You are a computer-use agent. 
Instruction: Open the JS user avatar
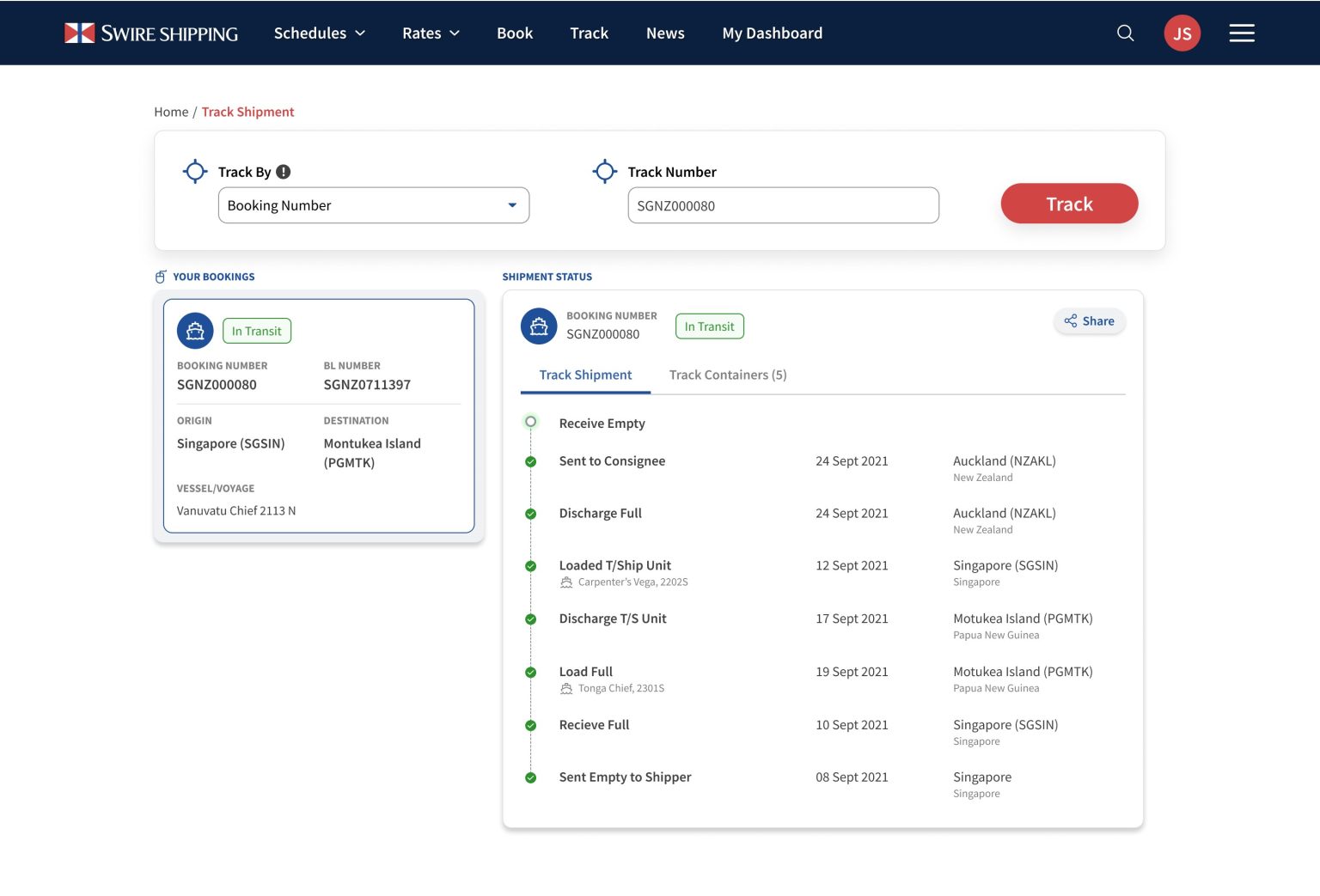click(x=1182, y=34)
